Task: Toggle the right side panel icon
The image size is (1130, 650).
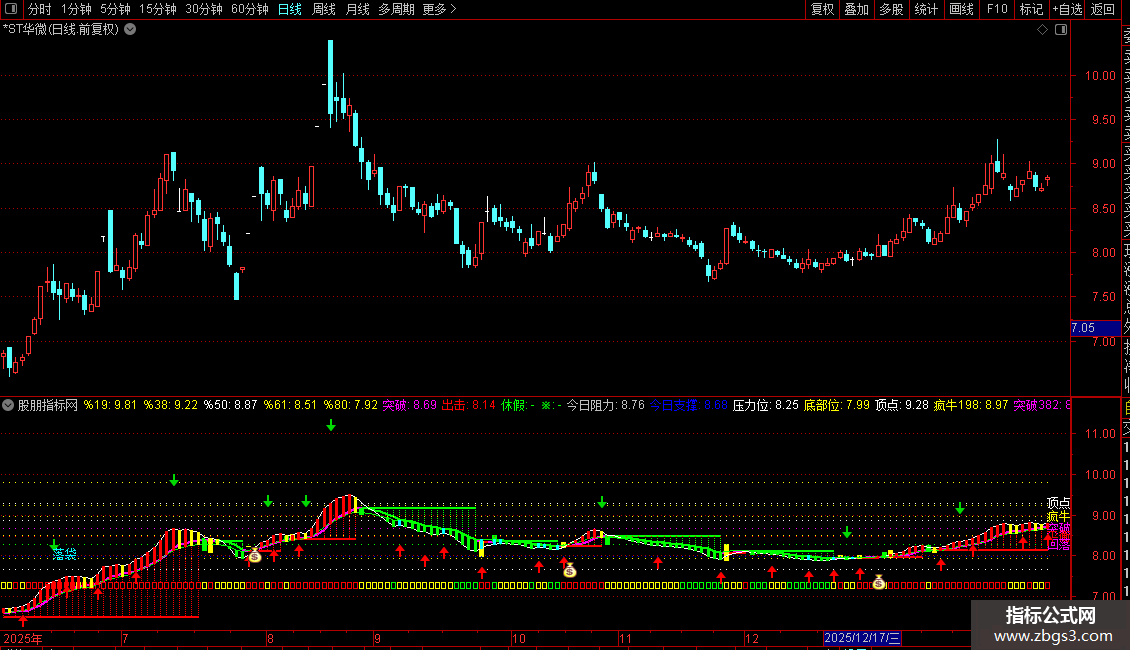Action: point(1061,30)
